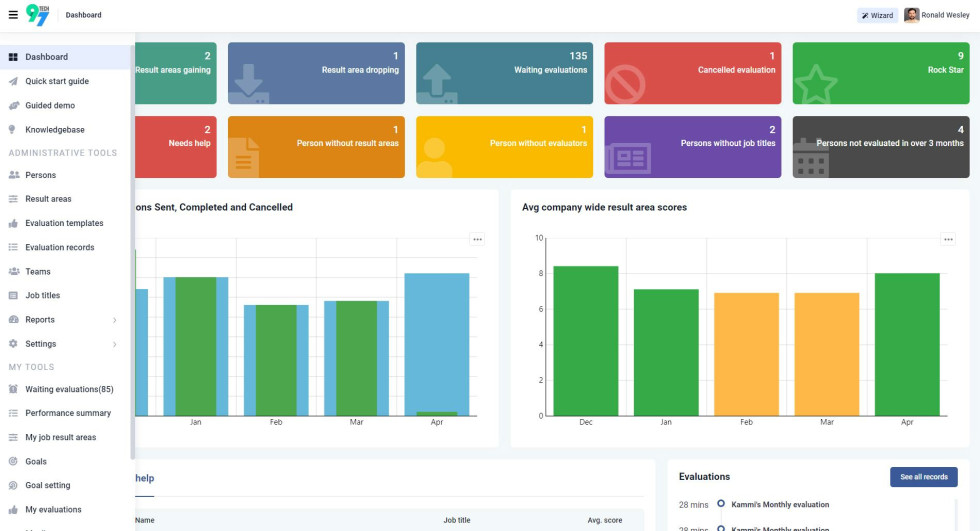The image size is (980, 531).
Task: Open the evaluations chart three-dot options menu
Action: point(477,239)
